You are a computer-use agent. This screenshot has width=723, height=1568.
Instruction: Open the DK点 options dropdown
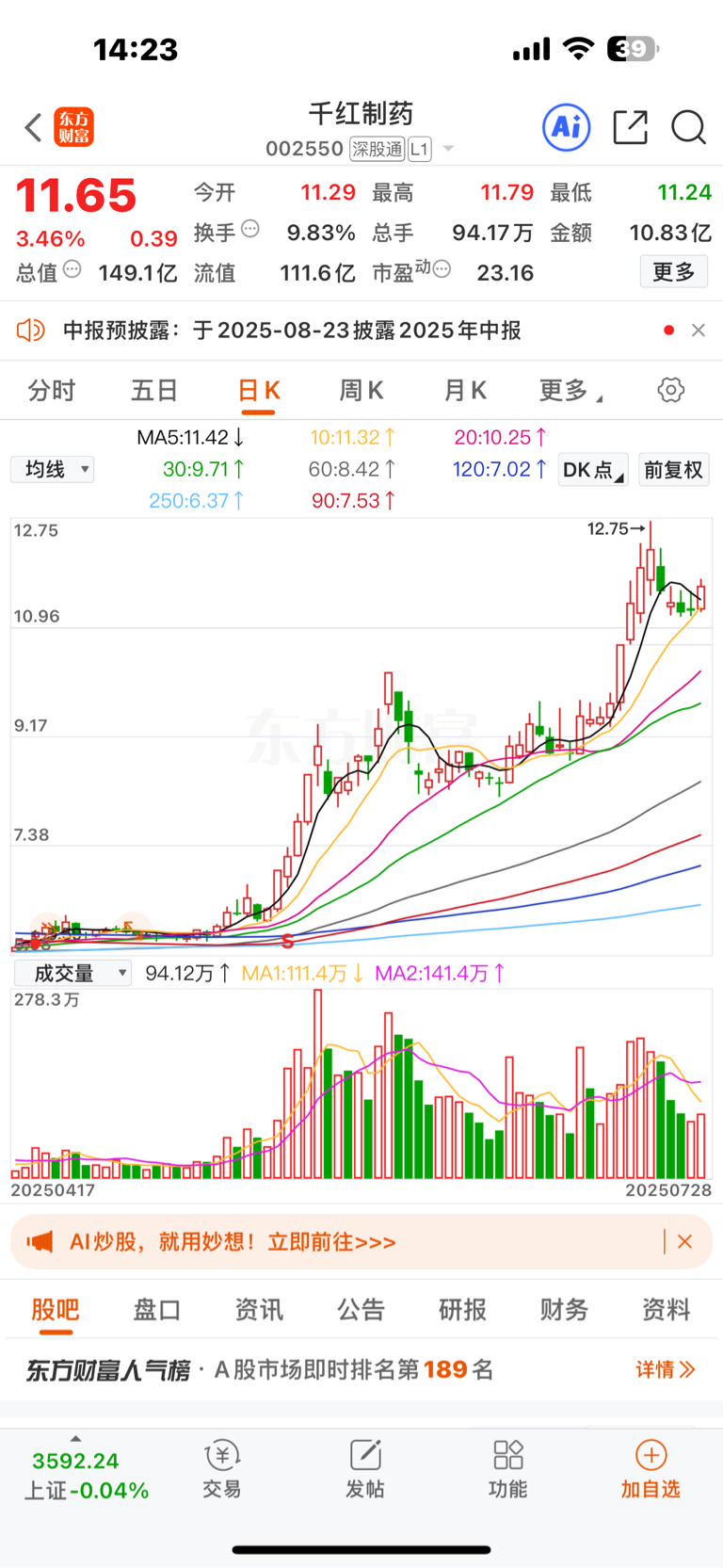(x=593, y=469)
